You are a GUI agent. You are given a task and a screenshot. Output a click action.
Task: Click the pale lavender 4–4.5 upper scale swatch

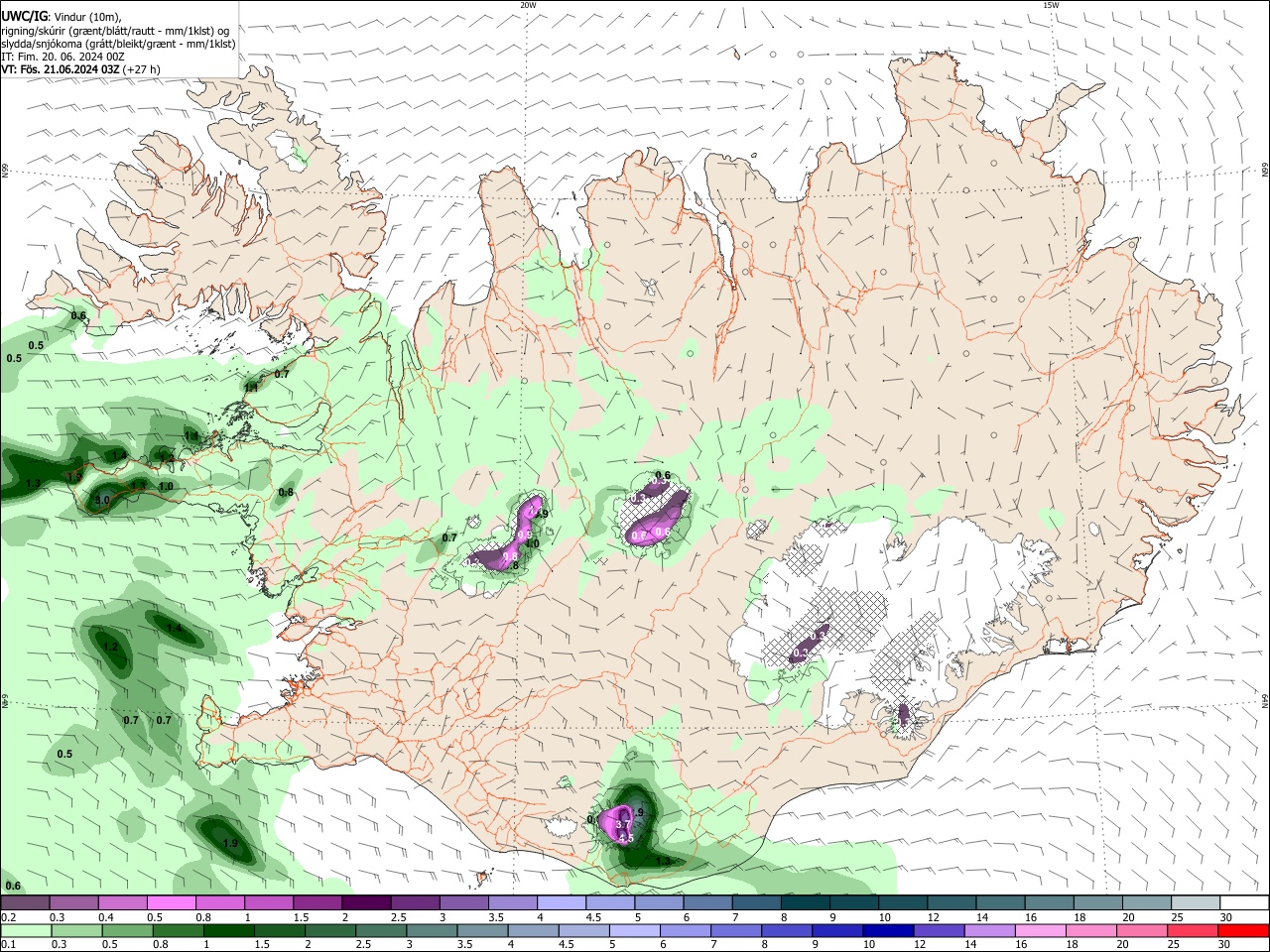point(560,902)
